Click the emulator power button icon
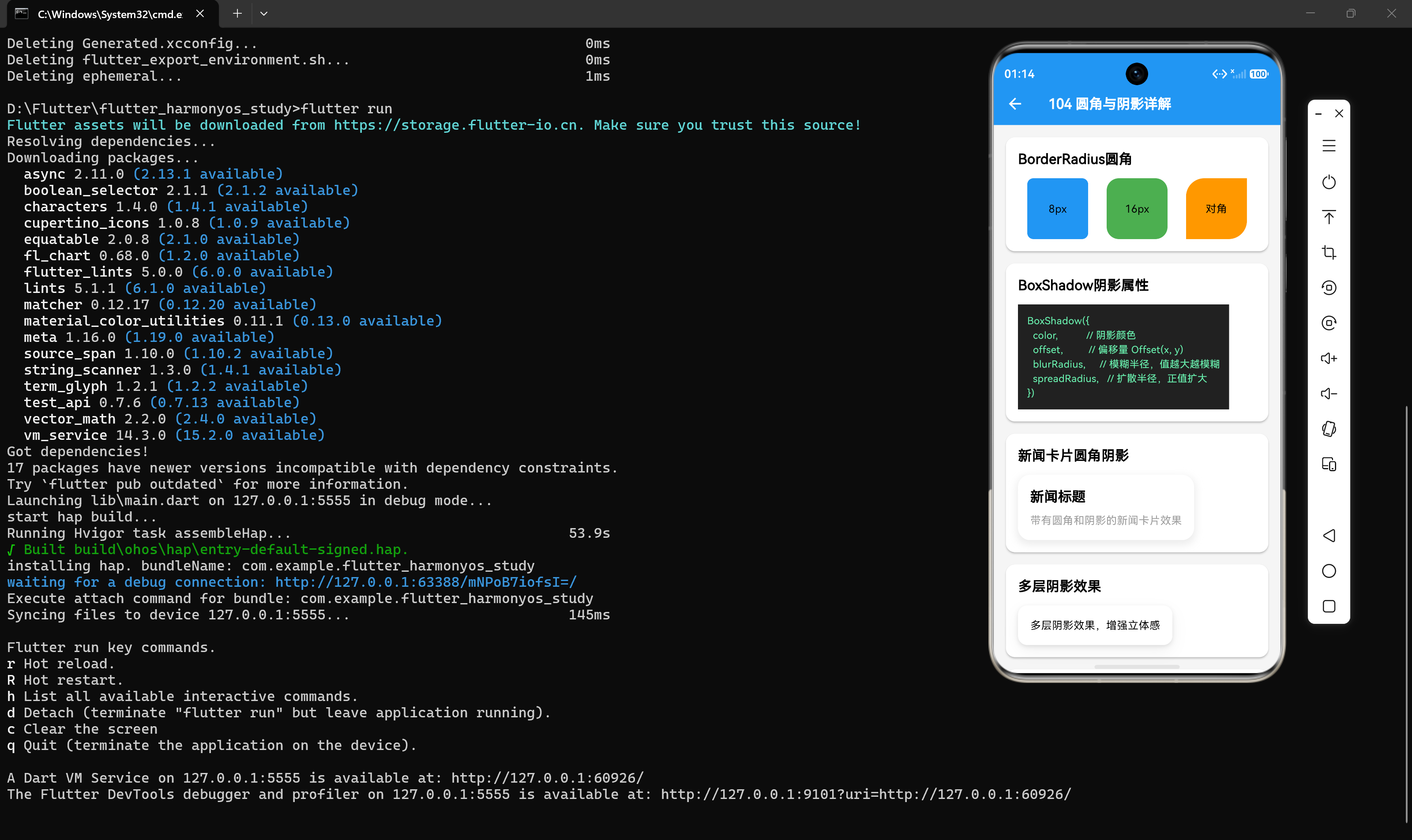The width and height of the screenshot is (1412, 840). (x=1329, y=182)
